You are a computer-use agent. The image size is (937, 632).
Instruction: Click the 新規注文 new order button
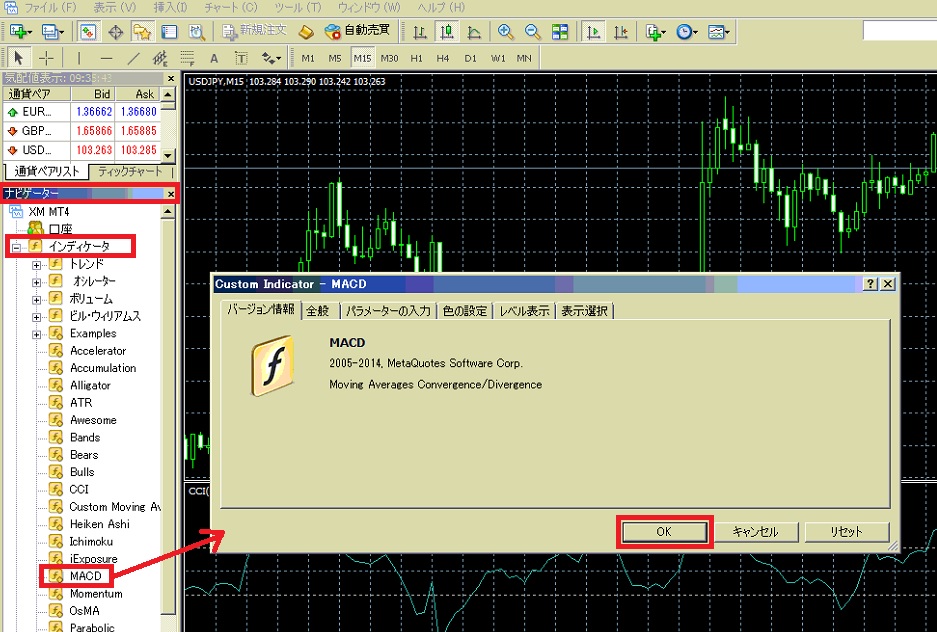click(x=255, y=31)
